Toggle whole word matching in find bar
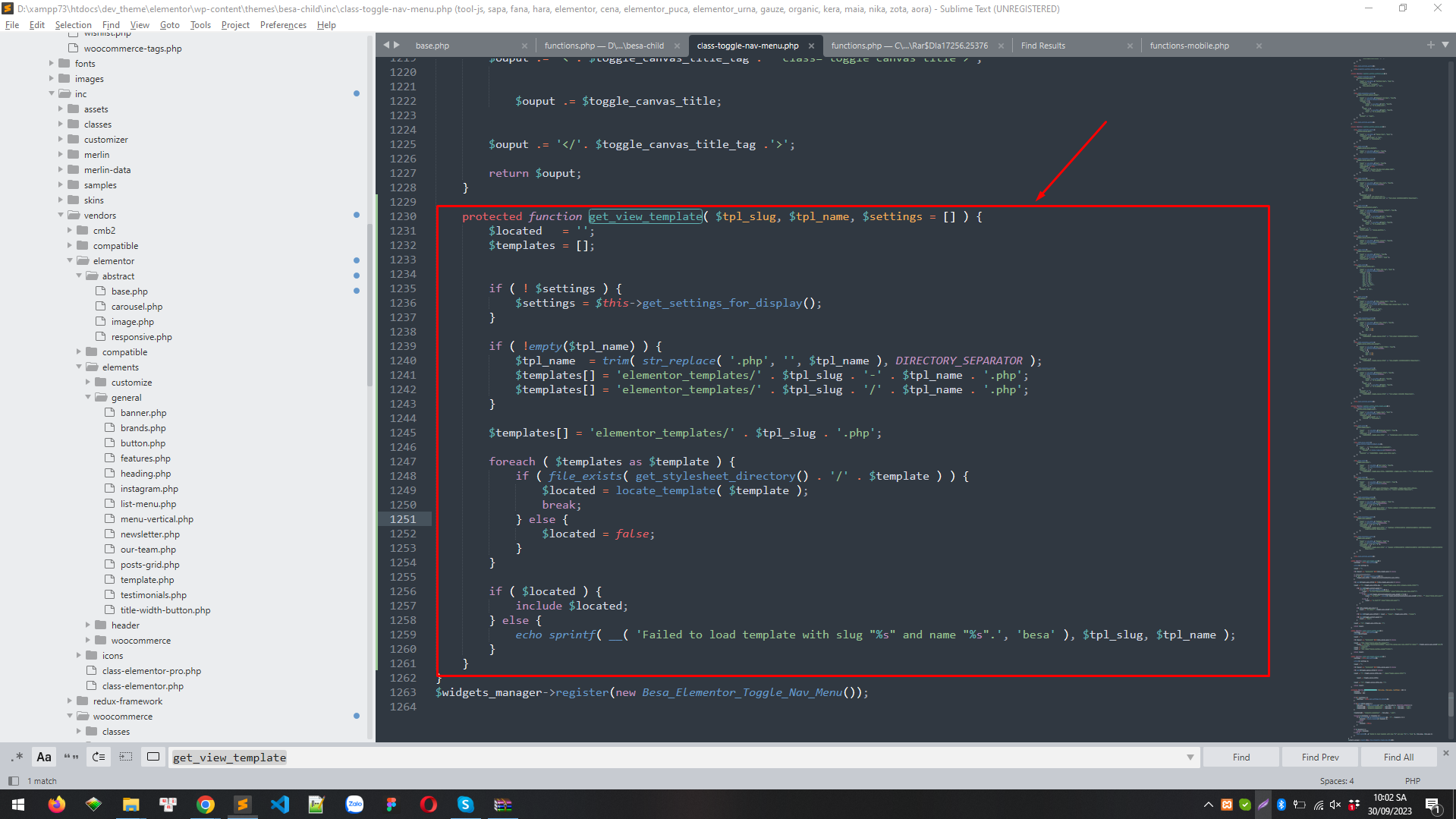 [71, 757]
